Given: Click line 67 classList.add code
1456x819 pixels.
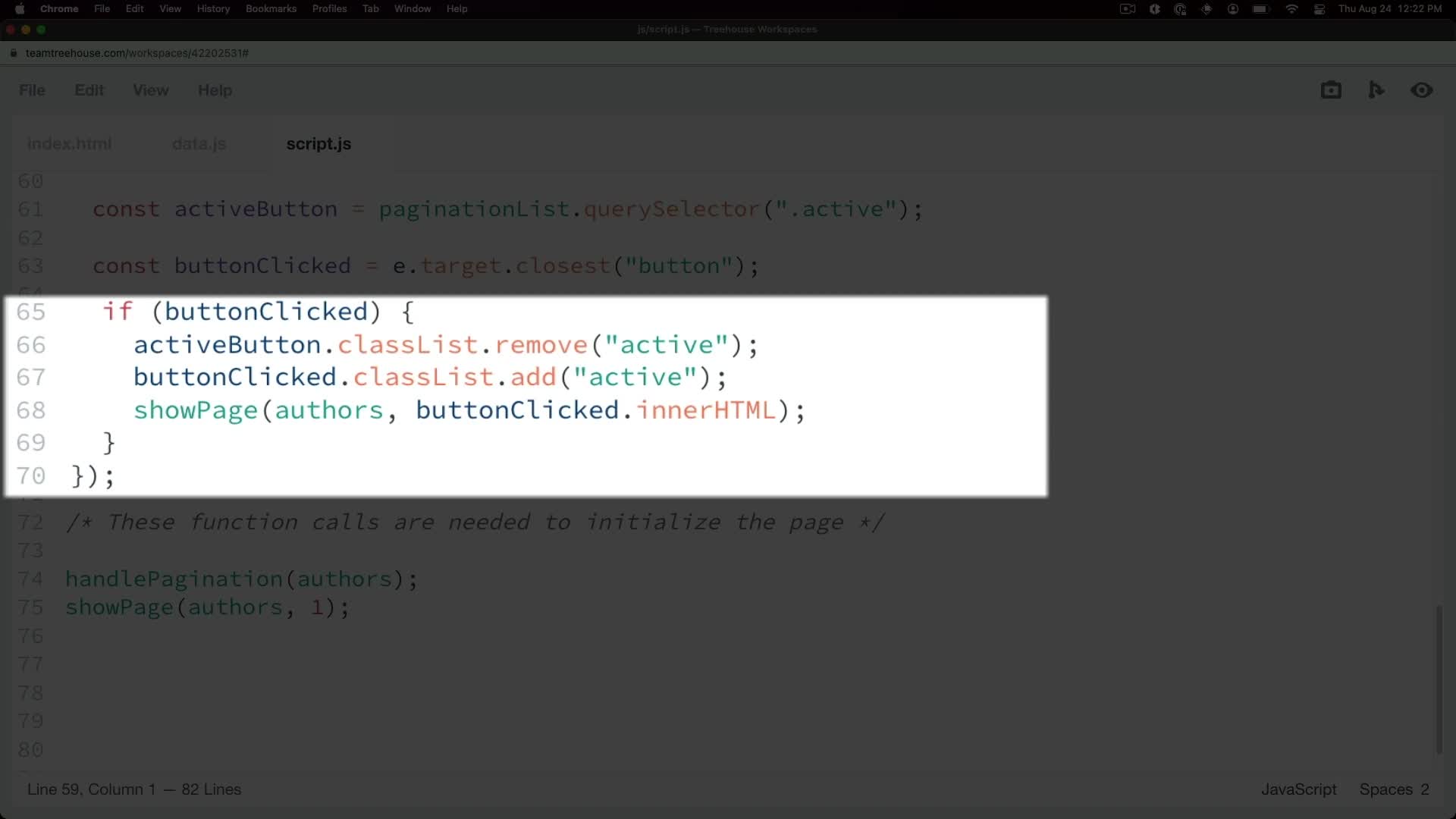Looking at the screenshot, I should [x=430, y=378].
